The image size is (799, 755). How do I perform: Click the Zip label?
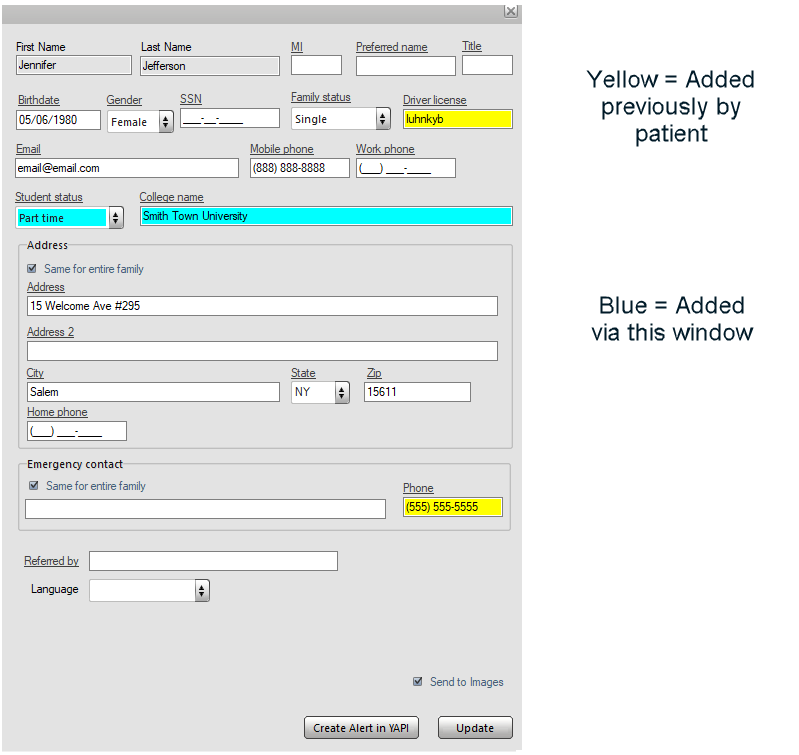tap(374, 373)
